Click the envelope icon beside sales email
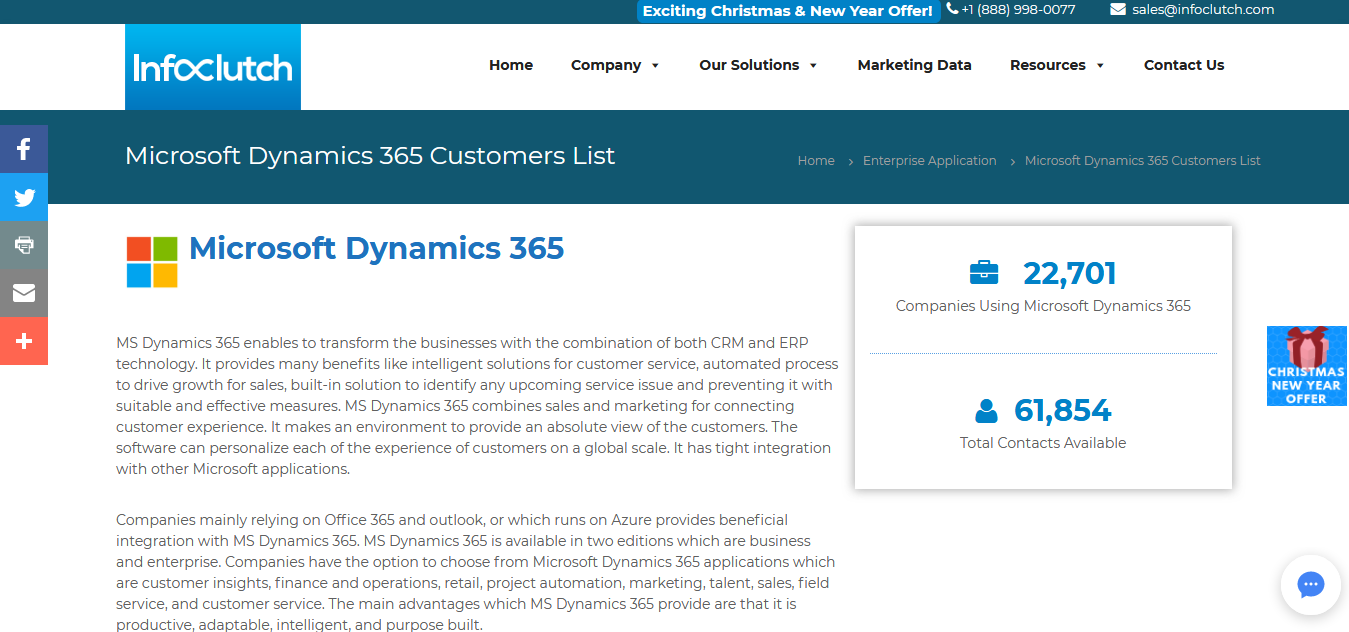Viewport: 1349px width, 632px height. pos(1118,10)
